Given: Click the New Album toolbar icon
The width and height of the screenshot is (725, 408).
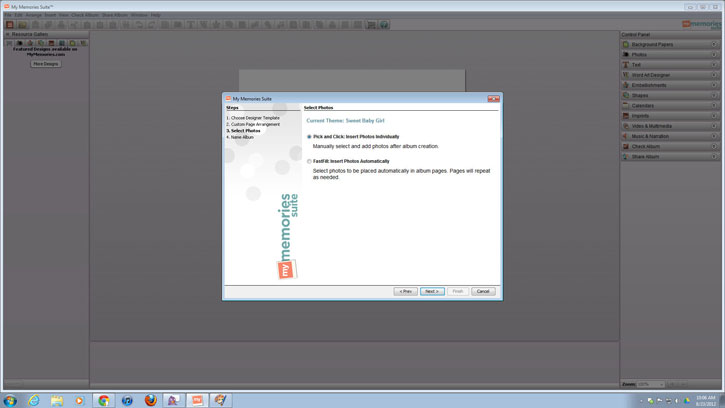Looking at the screenshot, I should click(9, 25).
